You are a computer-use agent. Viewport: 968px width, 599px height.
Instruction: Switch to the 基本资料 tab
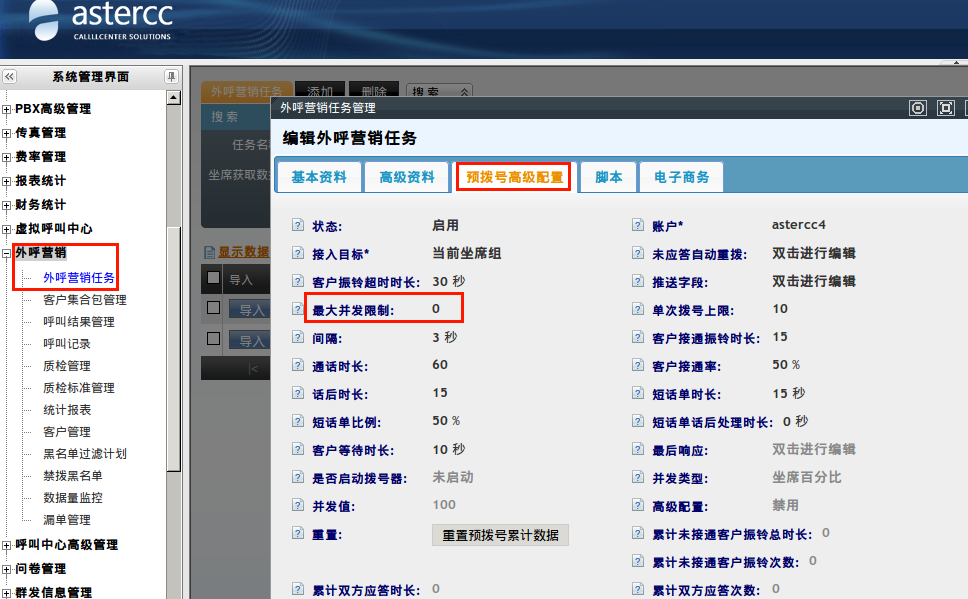pyautogui.click(x=319, y=177)
